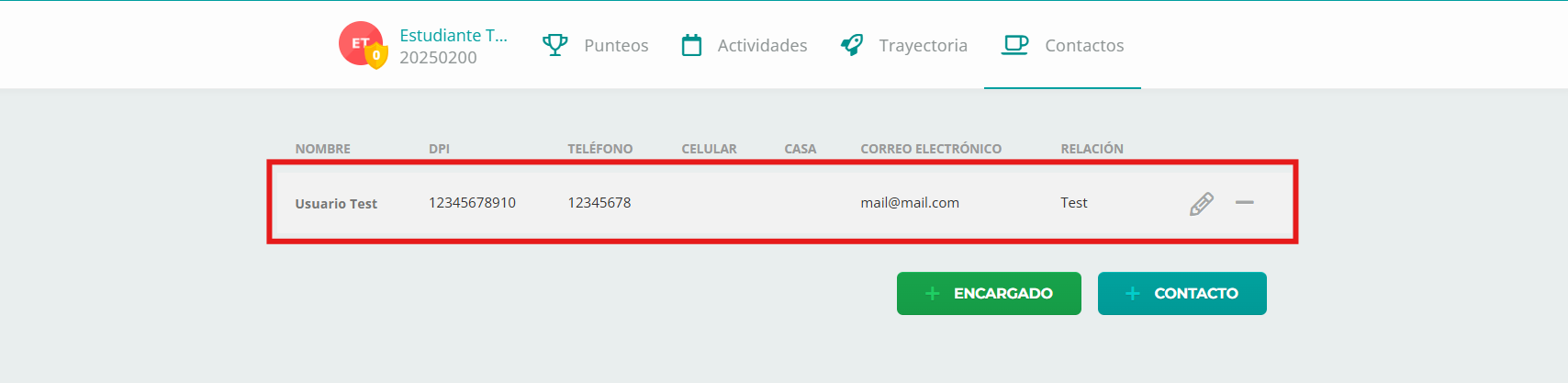Screen dimensions: 1568x383
Task: Click the rocket icon beside Trayectoria
Action: [x=852, y=45]
